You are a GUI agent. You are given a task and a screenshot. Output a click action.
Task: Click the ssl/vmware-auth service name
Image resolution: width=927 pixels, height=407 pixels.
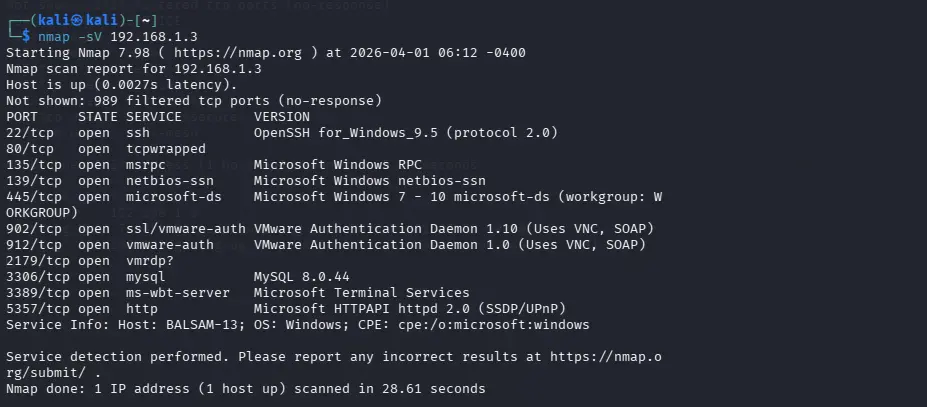click(184, 228)
